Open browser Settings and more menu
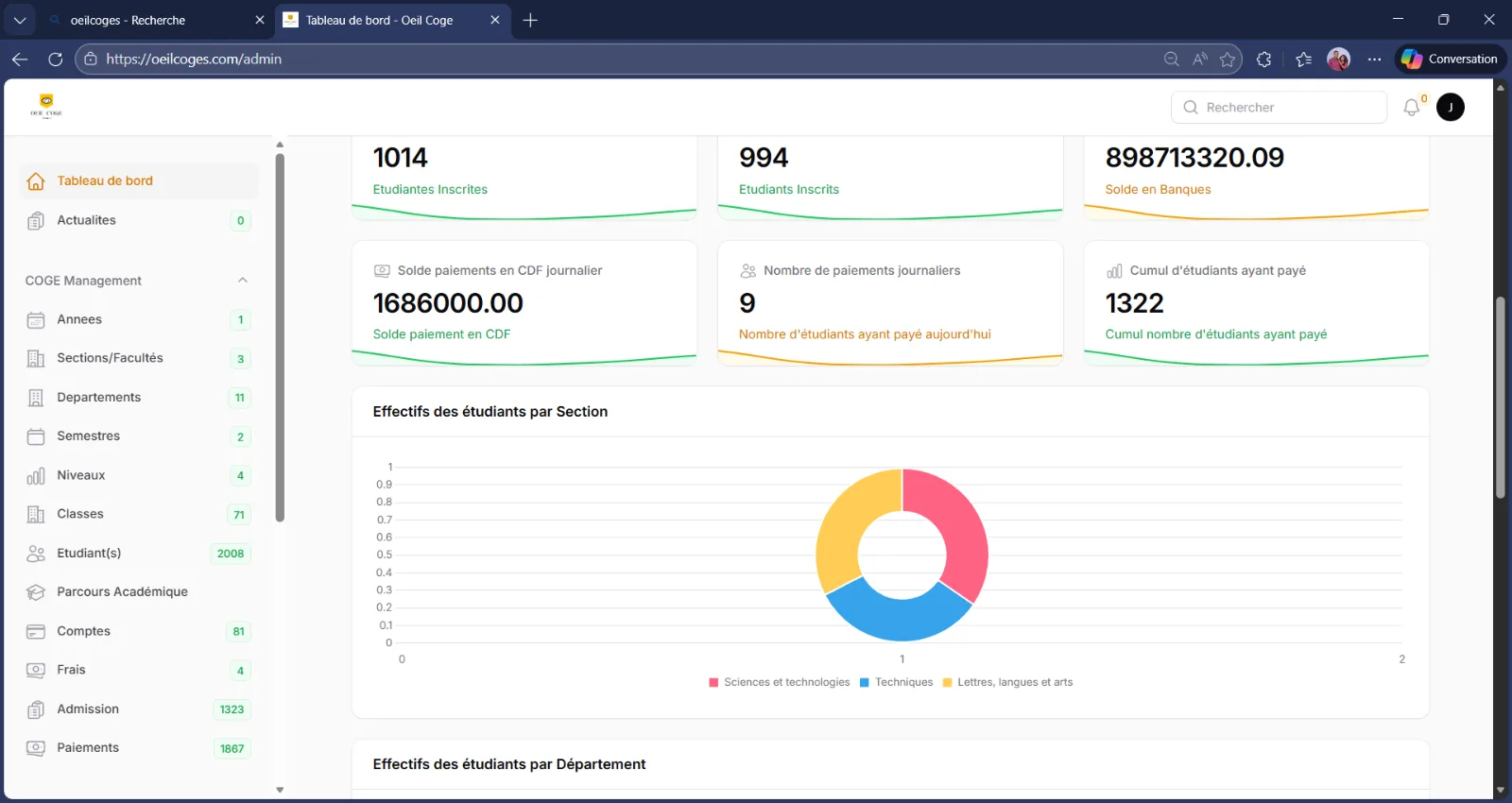 1375,60
